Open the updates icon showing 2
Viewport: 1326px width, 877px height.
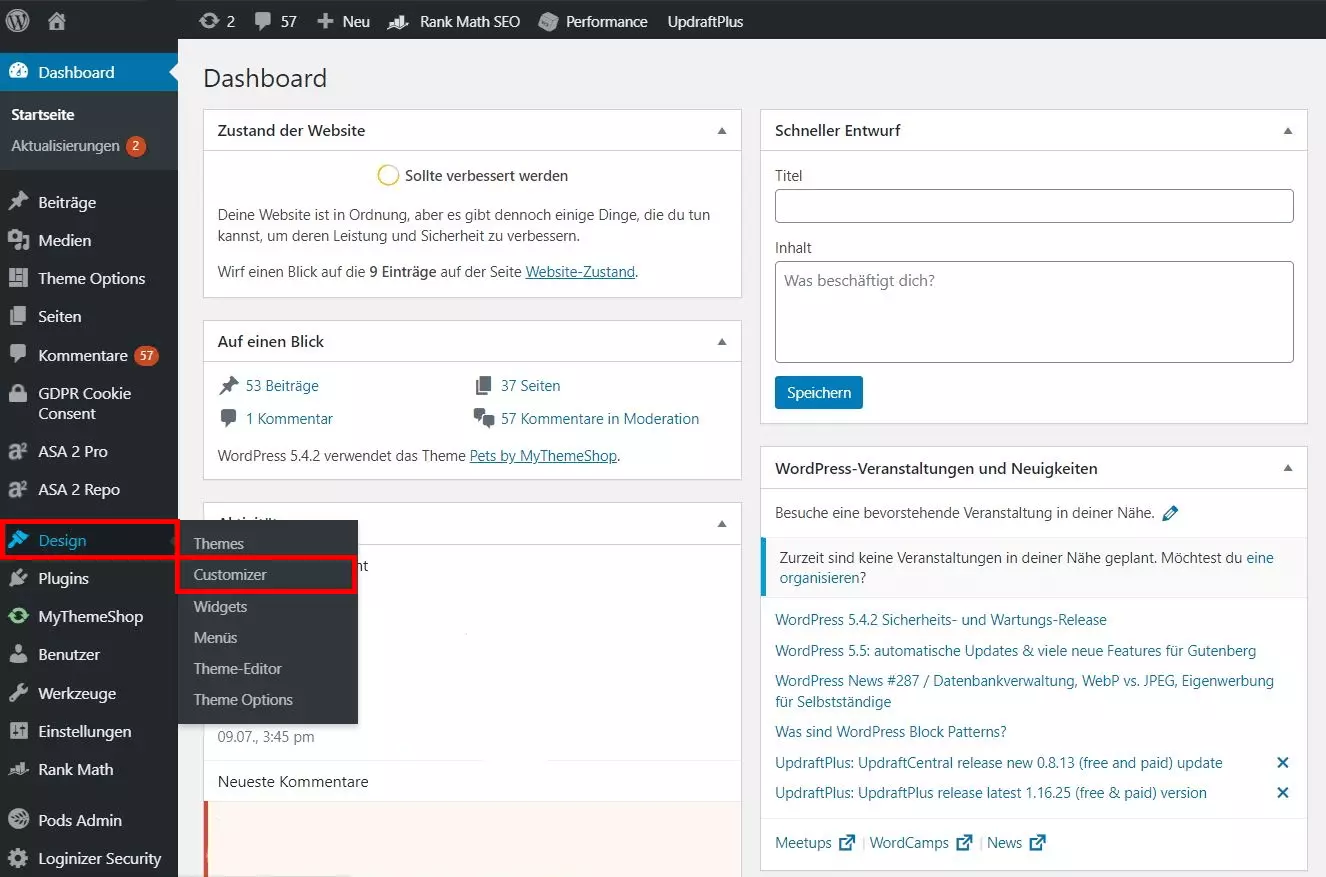click(217, 21)
